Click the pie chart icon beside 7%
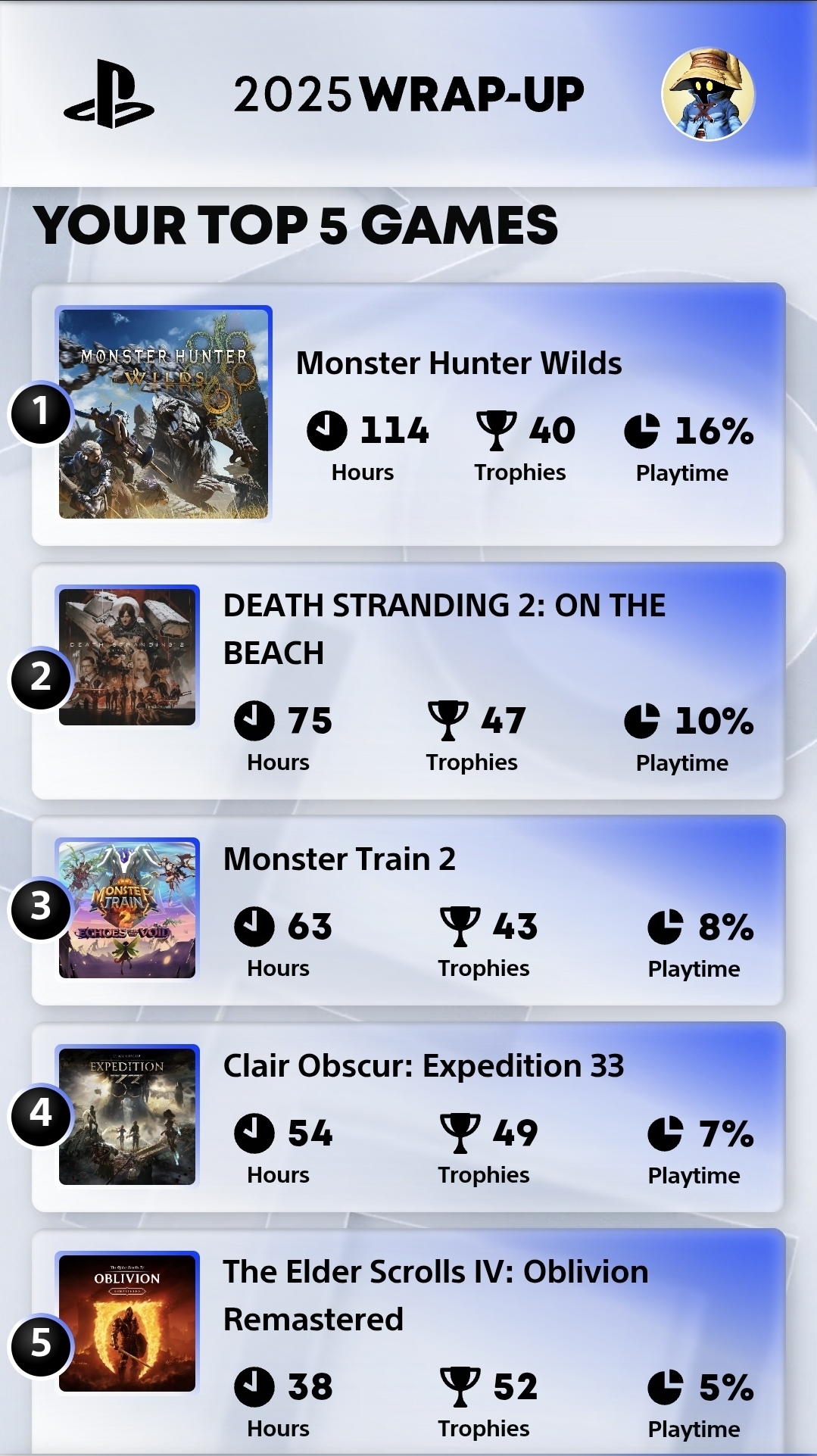This screenshot has height=1456, width=817. click(666, 1133)
